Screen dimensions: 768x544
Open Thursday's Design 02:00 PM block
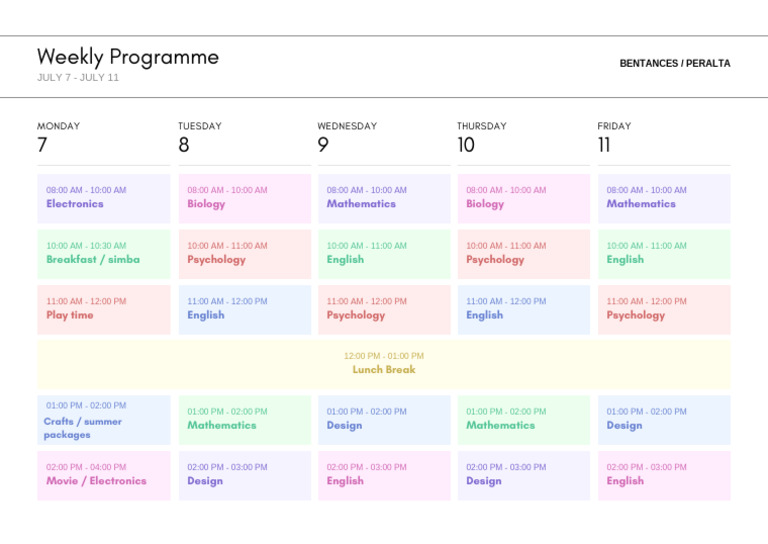pyautogui.click(x=524, y=475)
